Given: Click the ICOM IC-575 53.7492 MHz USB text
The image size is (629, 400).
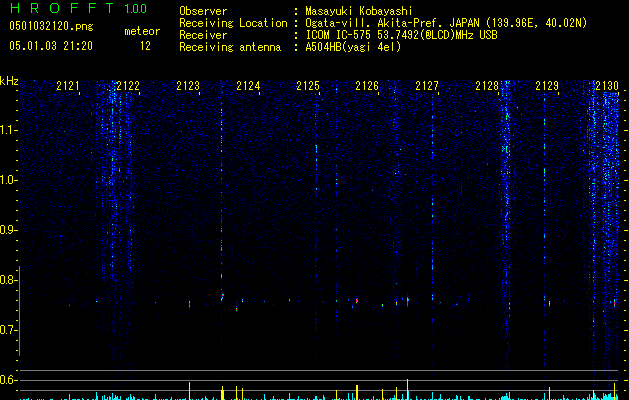Looking at the screenshot, I should coord(401,35).
